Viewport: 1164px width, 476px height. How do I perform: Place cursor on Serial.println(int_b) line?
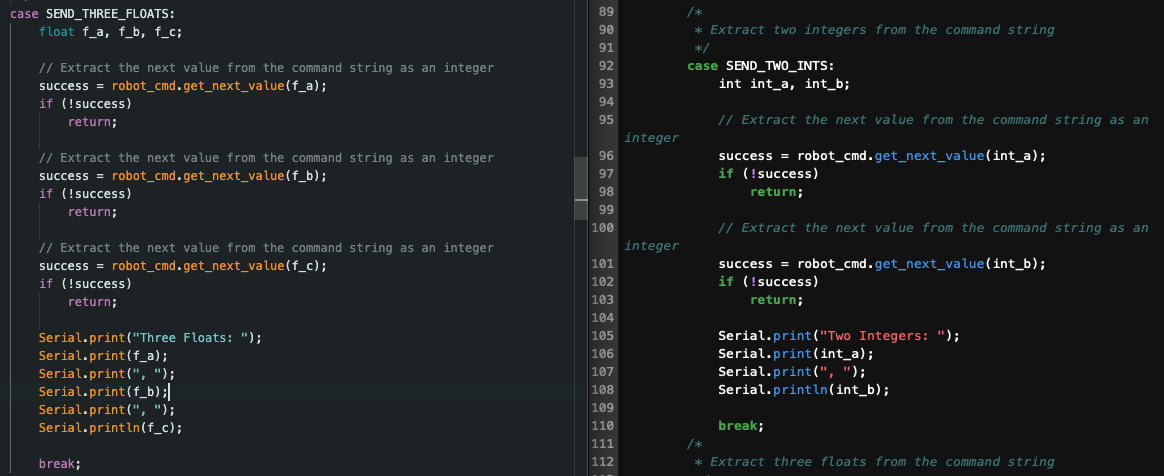point(803,390)
